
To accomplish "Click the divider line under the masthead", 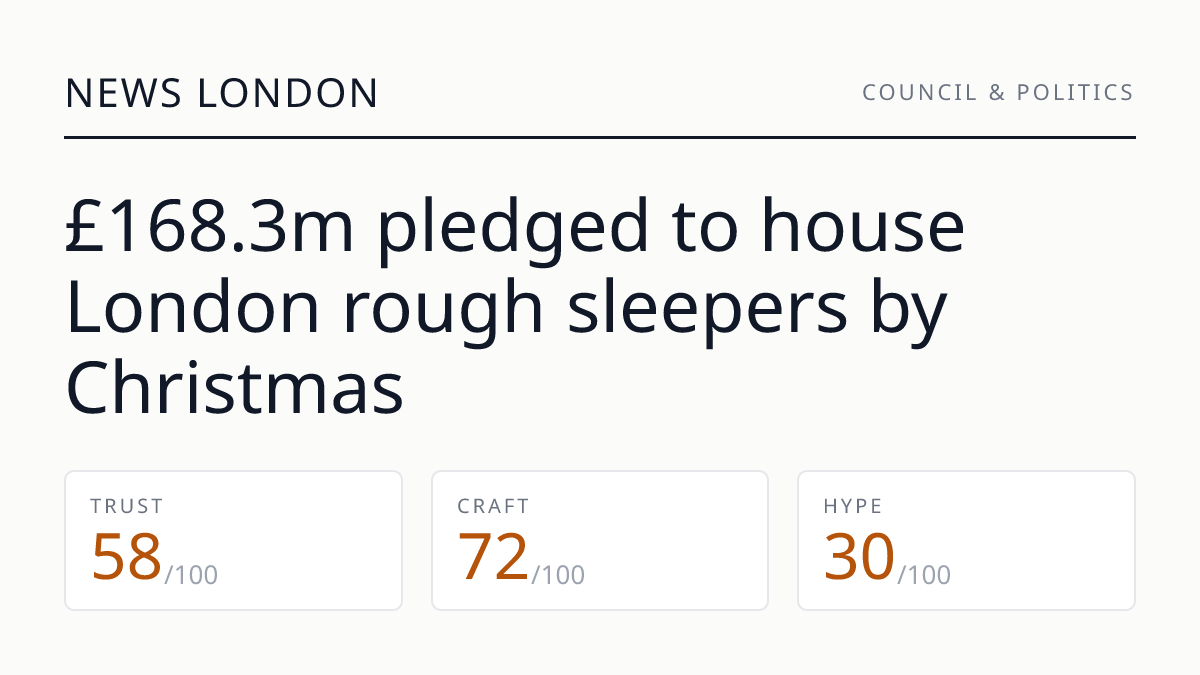I will pyautogui.click(x=600, y=137).
